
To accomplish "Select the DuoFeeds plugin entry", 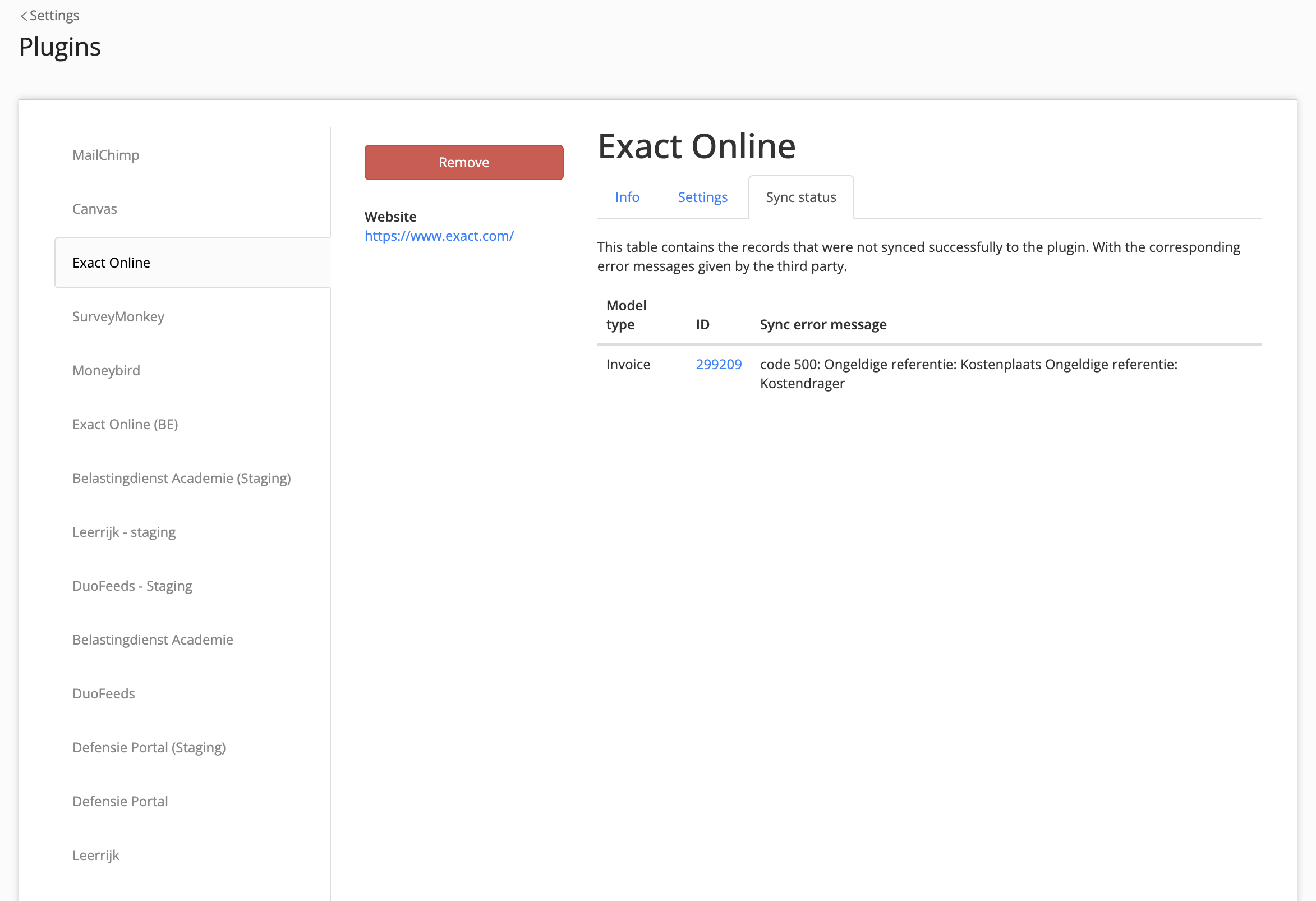I will (x=104, y=693).
